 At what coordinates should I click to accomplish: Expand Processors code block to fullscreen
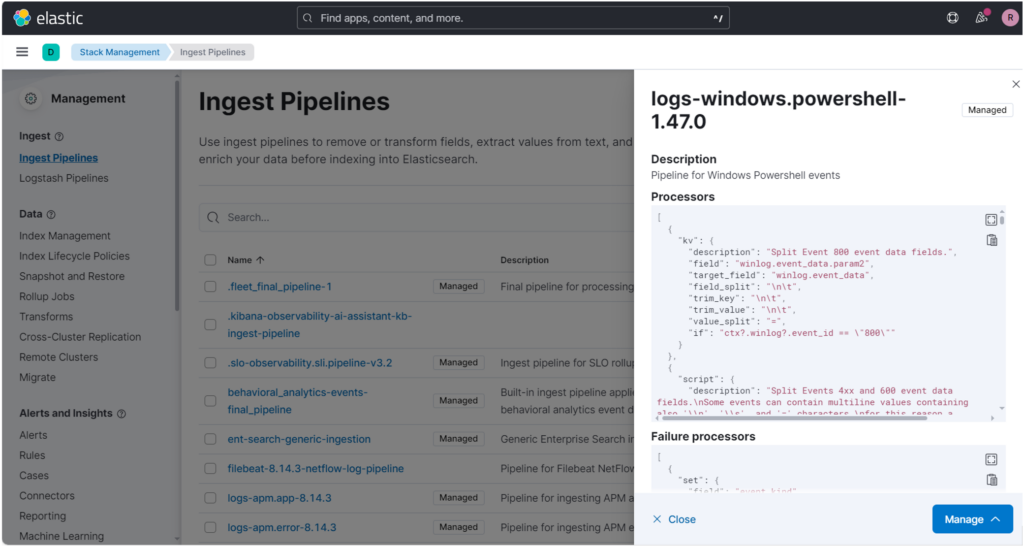click(x=991, y=219)
